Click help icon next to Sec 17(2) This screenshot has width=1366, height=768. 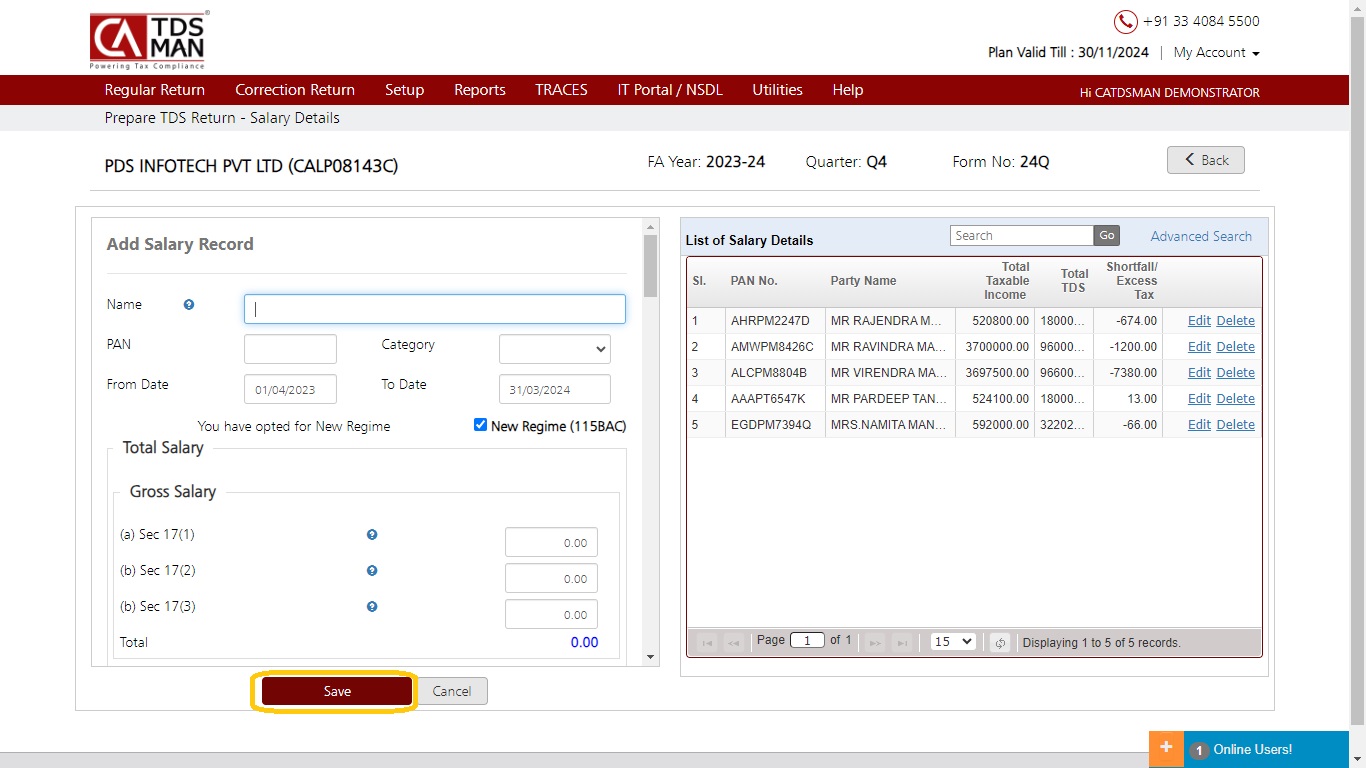coord(372,571)
